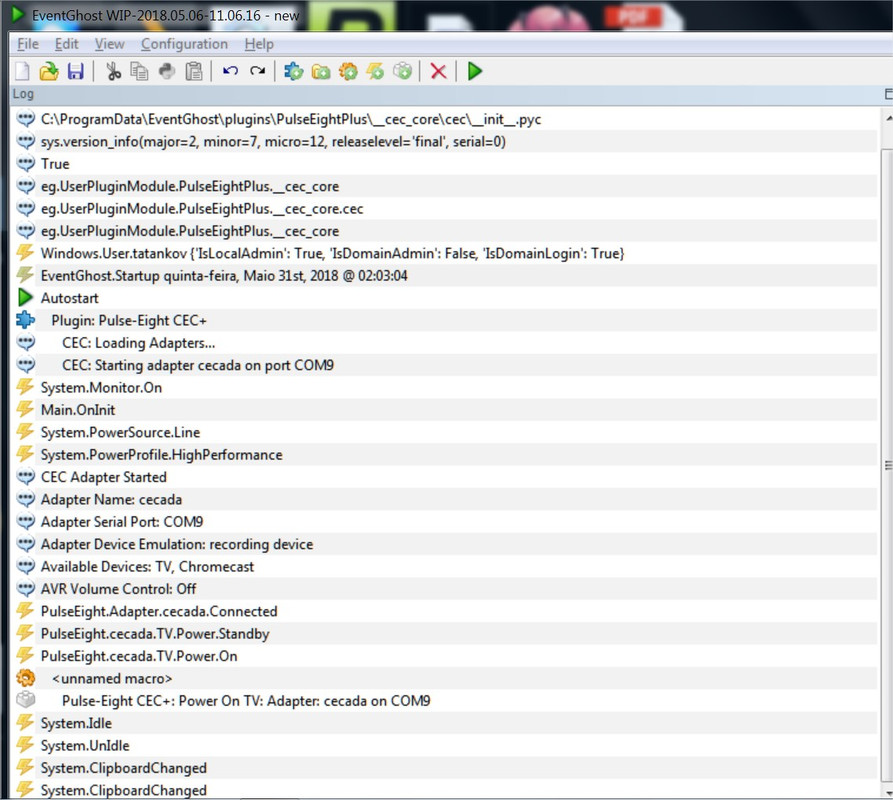
Task: Click the green arrow icon beside Autostart
Action: click(x=25, y=297)
